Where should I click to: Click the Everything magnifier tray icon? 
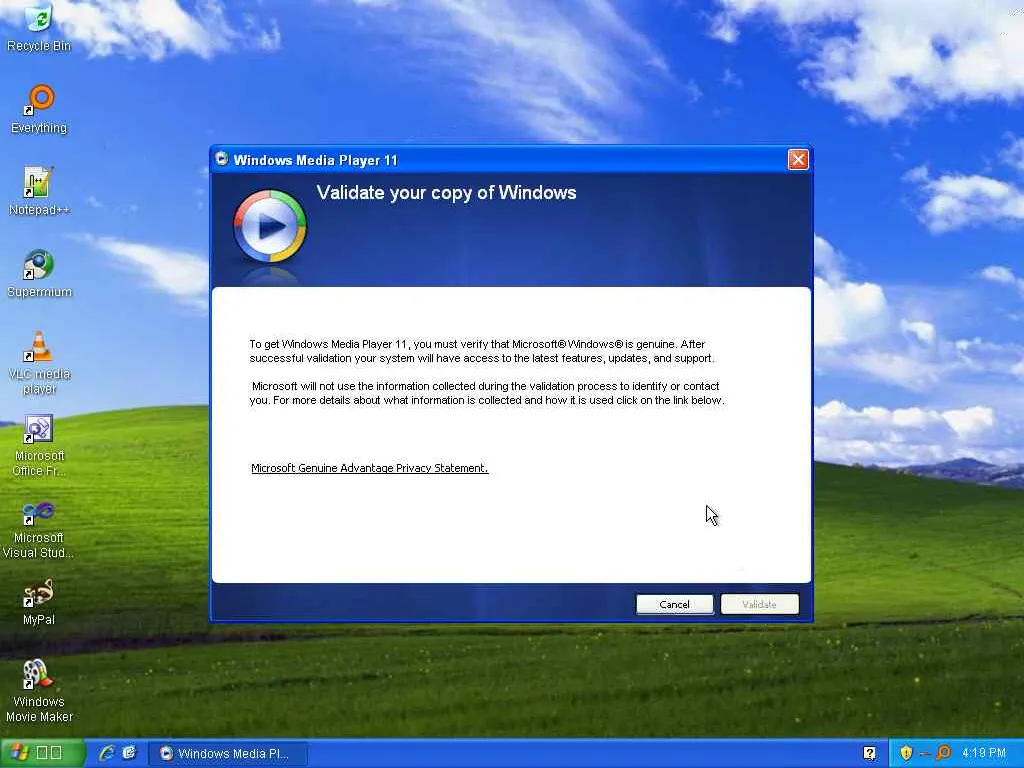point(943,753)
